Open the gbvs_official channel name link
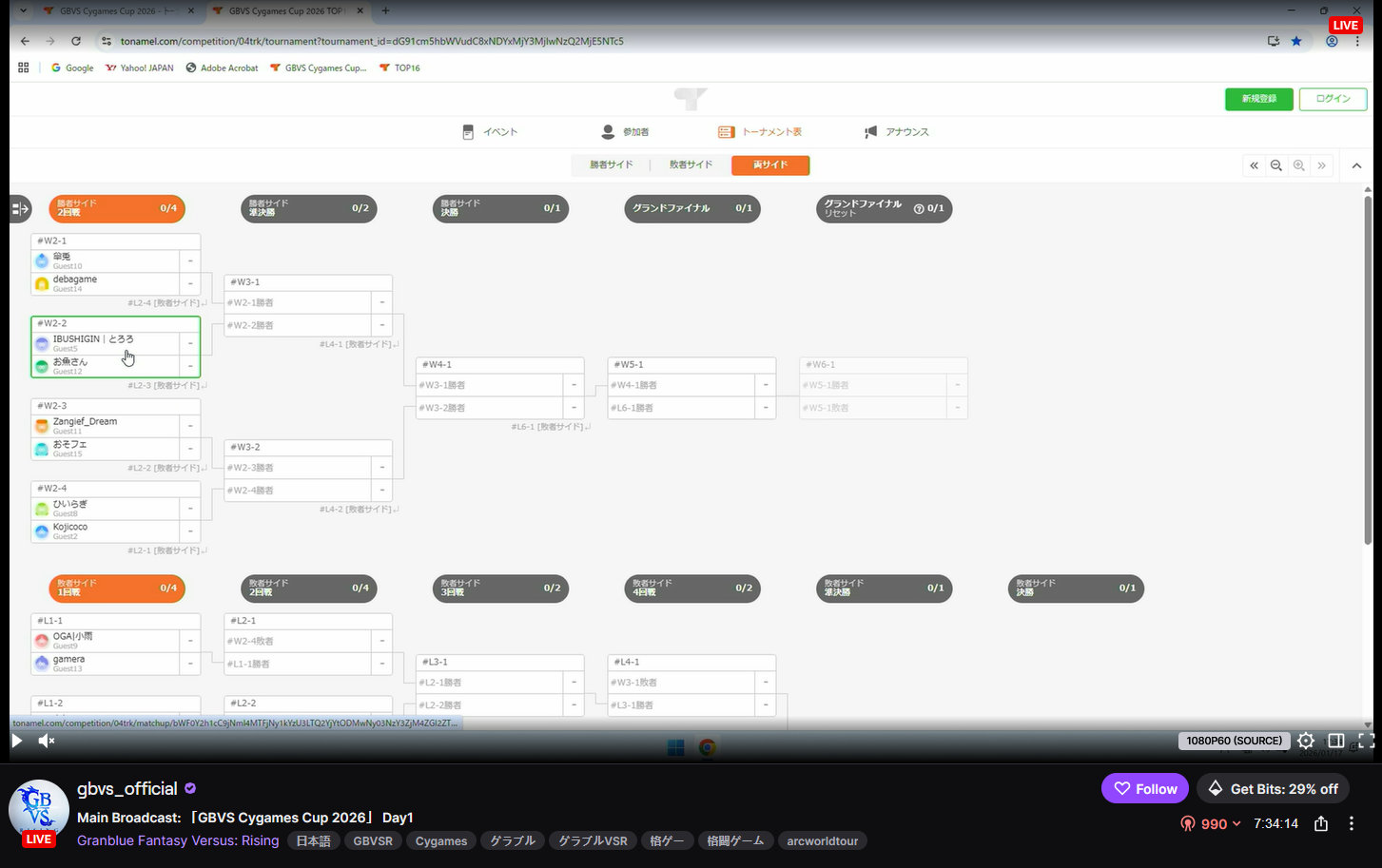Image resolution: width=1382 pixels, height=868 pixels. coord(127,788)
